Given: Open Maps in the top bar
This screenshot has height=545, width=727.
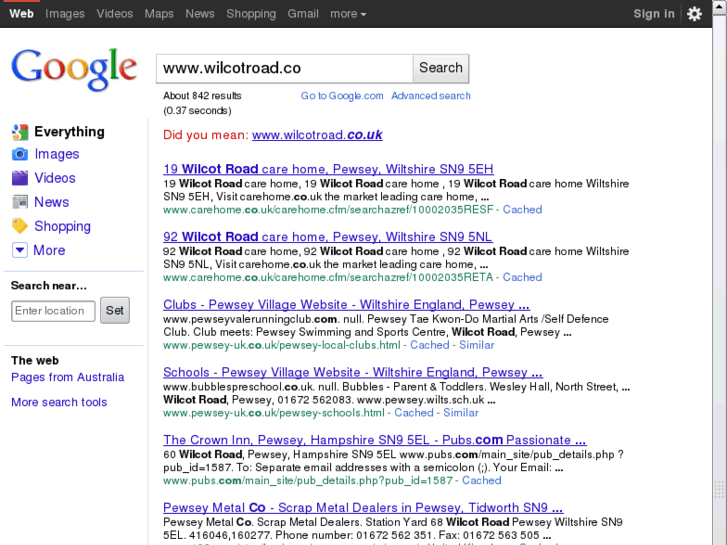Looking at the screenshot, I should click(159, 14).
